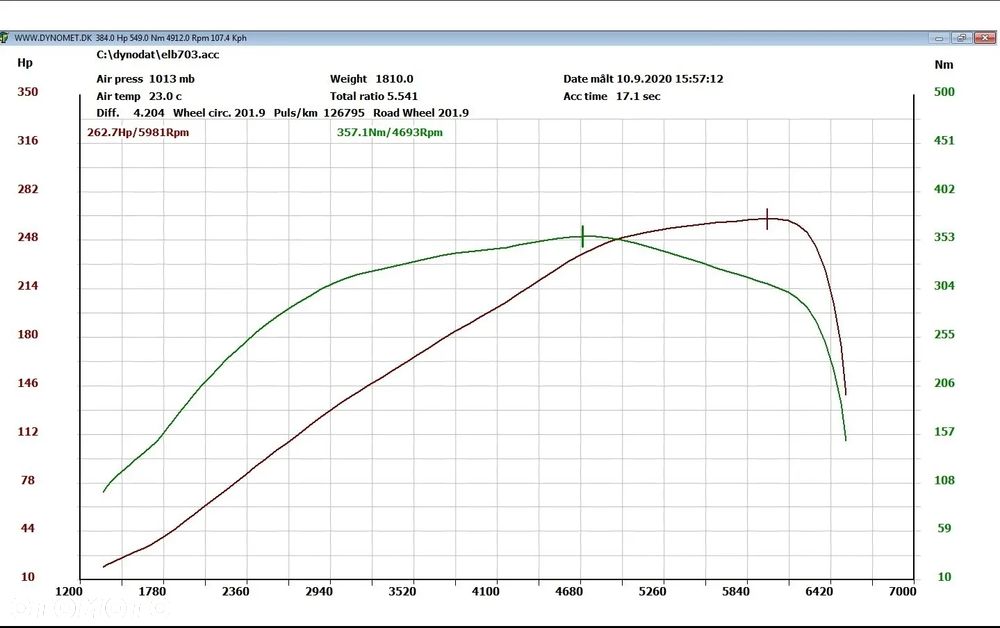Click the 5840 rpm axis label
1000x628 pixels.
tap(735, 592)
